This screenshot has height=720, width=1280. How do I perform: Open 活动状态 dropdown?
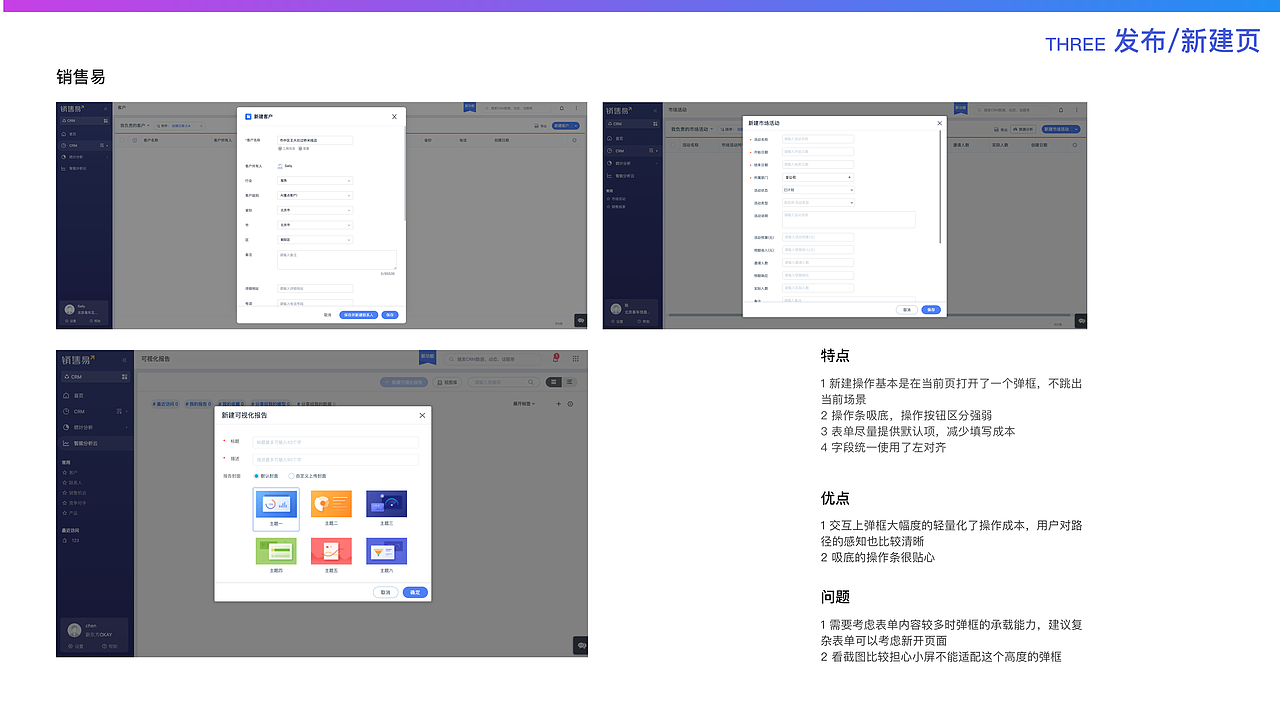tap(818, 189)
